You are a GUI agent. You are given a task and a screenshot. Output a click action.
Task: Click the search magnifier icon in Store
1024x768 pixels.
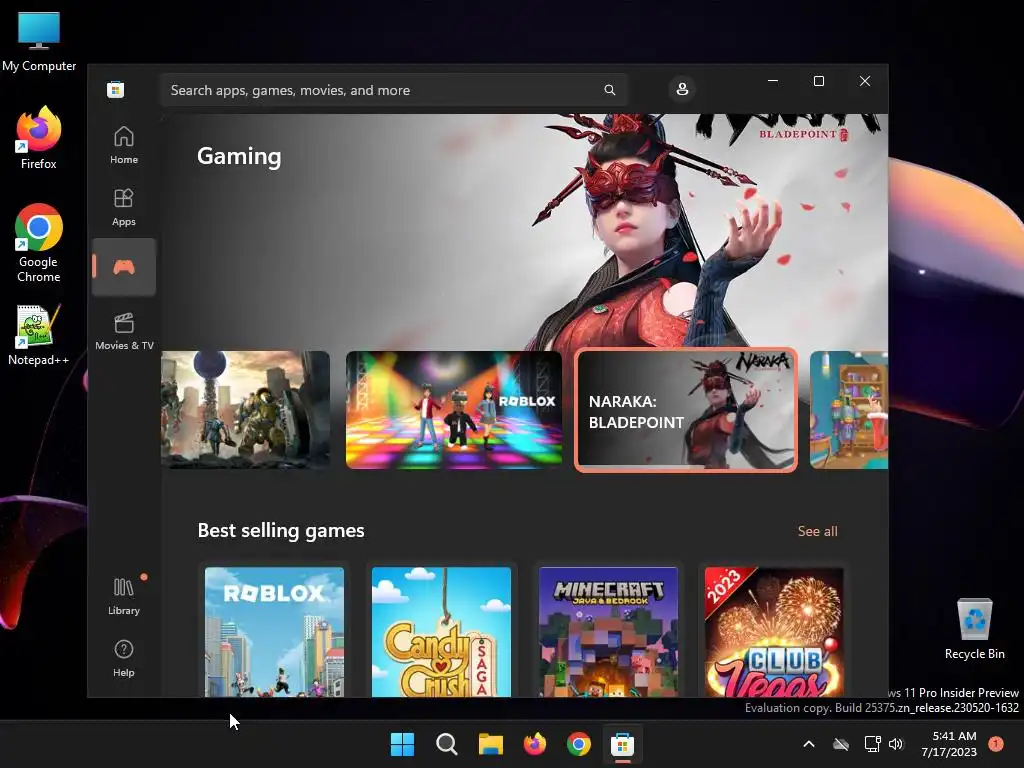click(x=609, y=90)
